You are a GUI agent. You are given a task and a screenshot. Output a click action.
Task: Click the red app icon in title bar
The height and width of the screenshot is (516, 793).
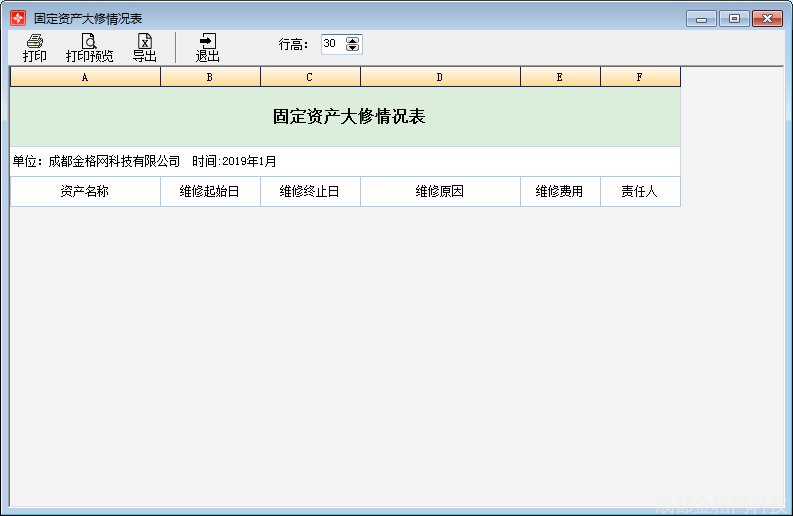[x=18, y=18]
